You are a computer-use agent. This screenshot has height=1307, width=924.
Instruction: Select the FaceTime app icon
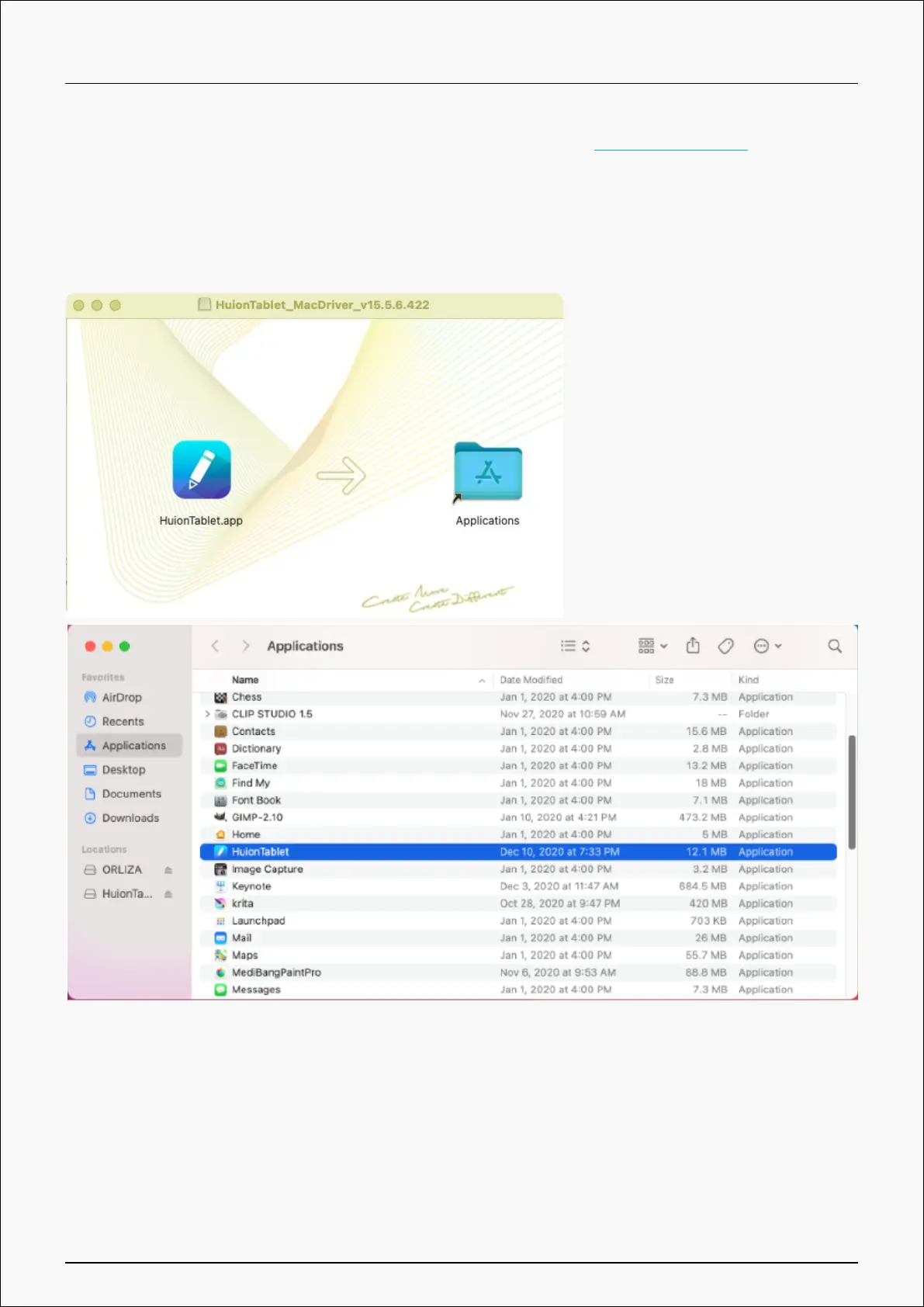220,765
